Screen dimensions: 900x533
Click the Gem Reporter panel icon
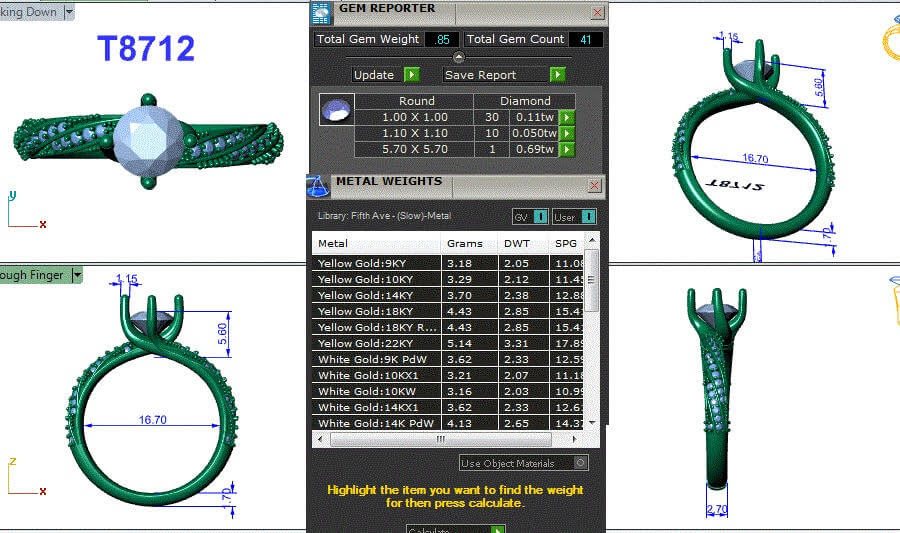(x=321, y=13)
